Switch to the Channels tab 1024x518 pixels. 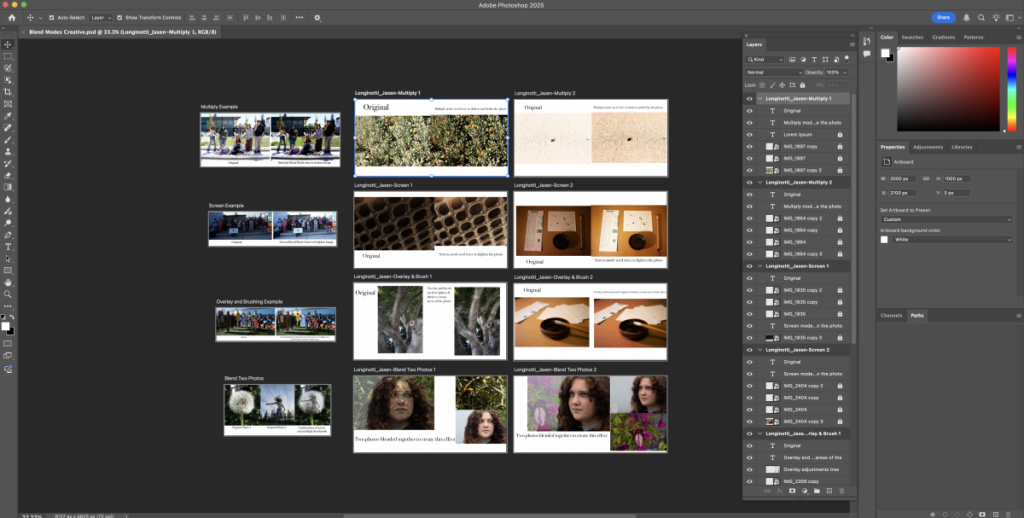point(891,316)
